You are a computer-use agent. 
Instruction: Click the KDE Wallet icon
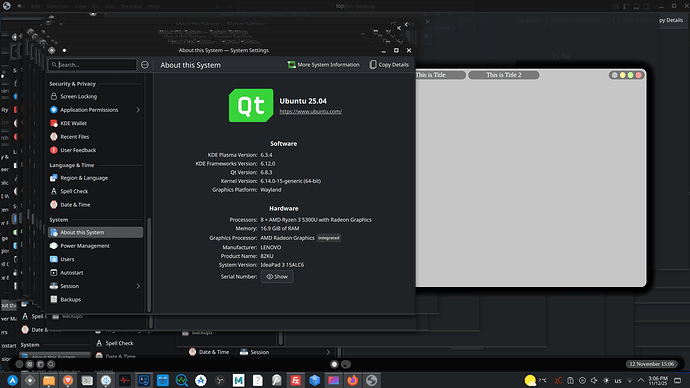(x=54, y=123)
